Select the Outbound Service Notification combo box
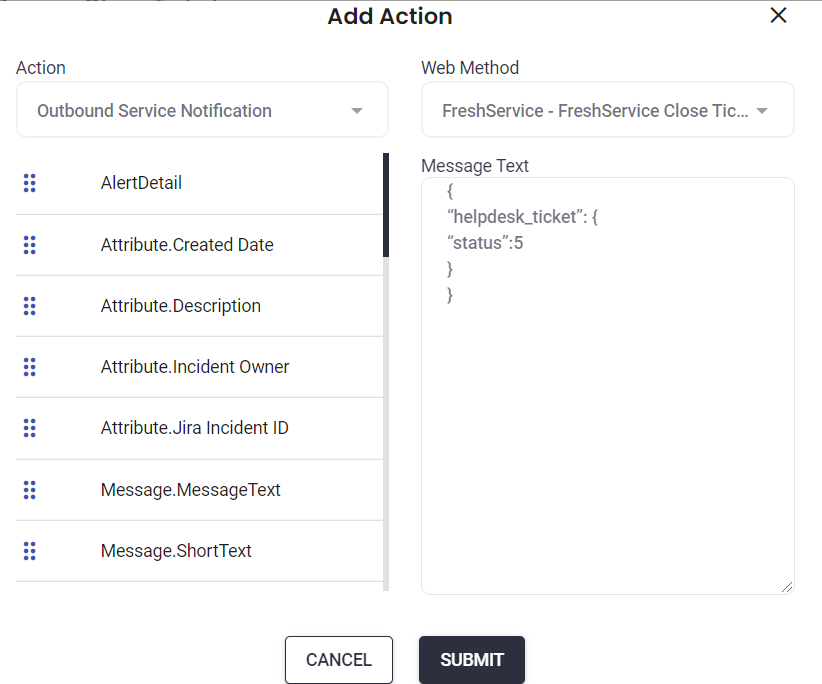822x684 pixels. click(190, 110)
